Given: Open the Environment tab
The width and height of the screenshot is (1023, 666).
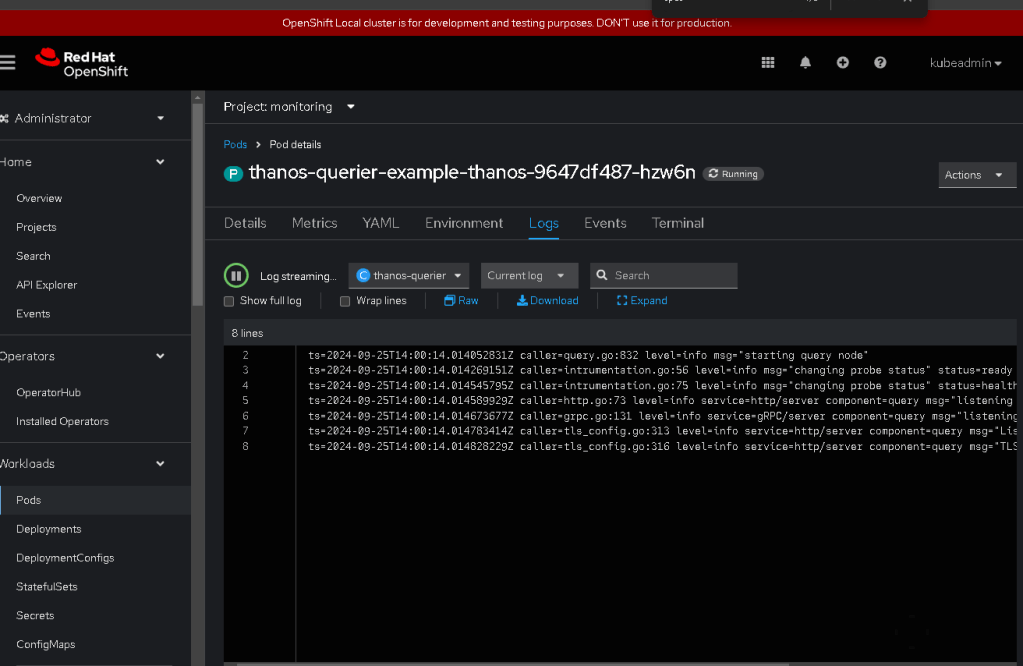Looking at the screenshot, I should click(x=464, y=223).
